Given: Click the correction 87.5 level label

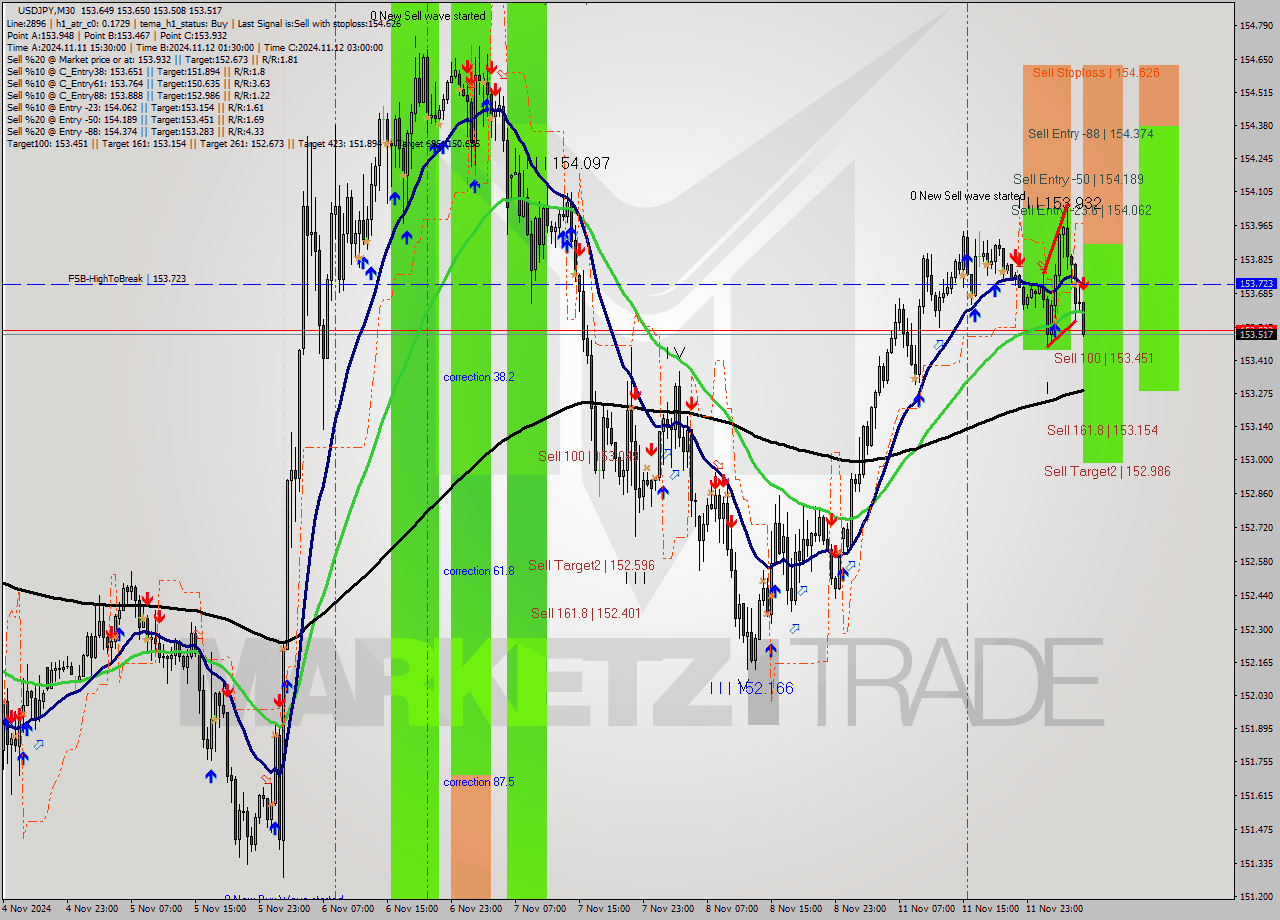Looking at the screenshot, I should [479, 783].
